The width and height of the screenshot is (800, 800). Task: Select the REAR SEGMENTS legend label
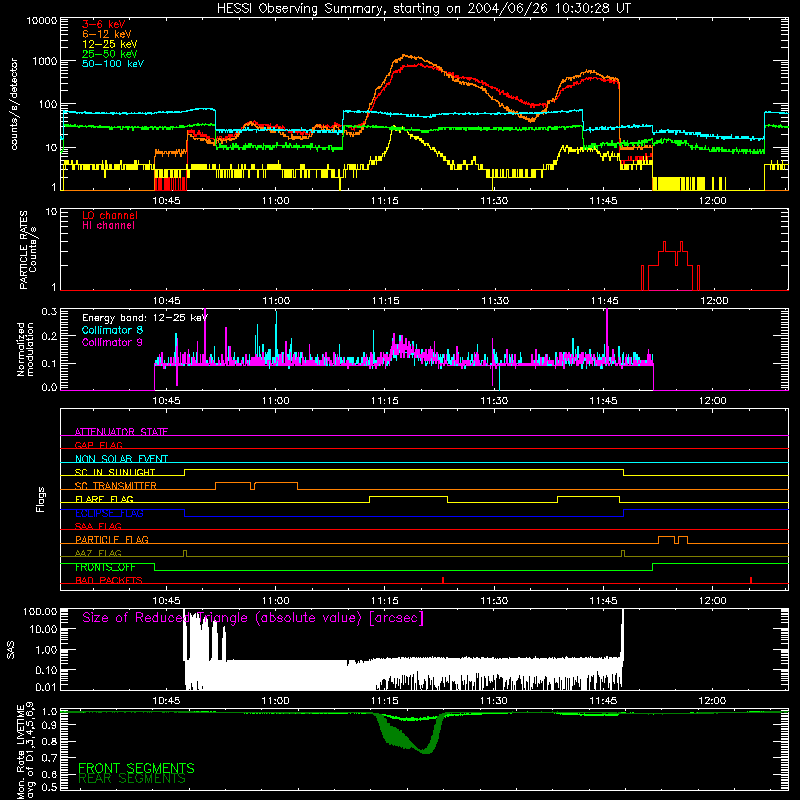click(132, 779)
